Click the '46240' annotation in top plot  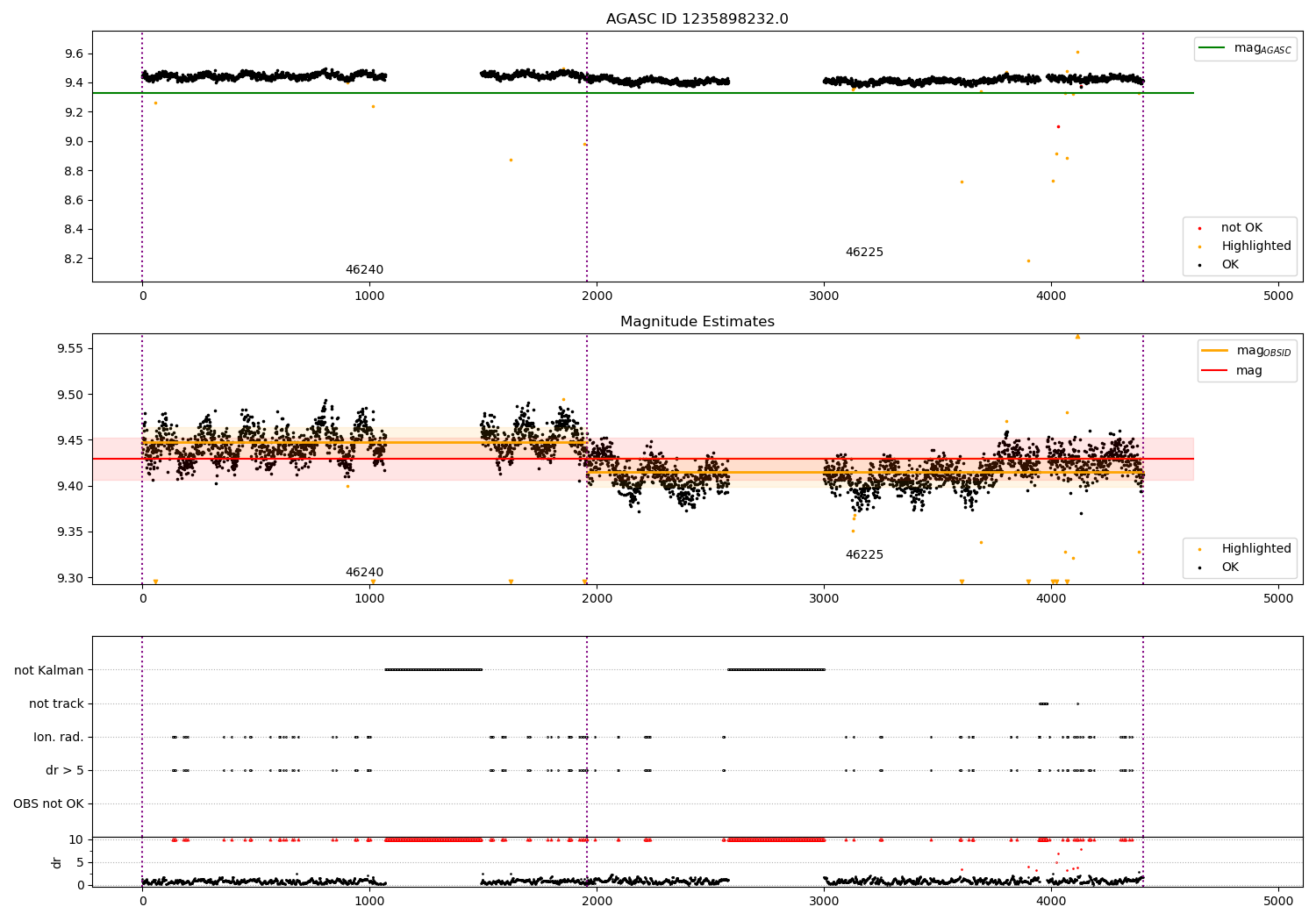364,270
